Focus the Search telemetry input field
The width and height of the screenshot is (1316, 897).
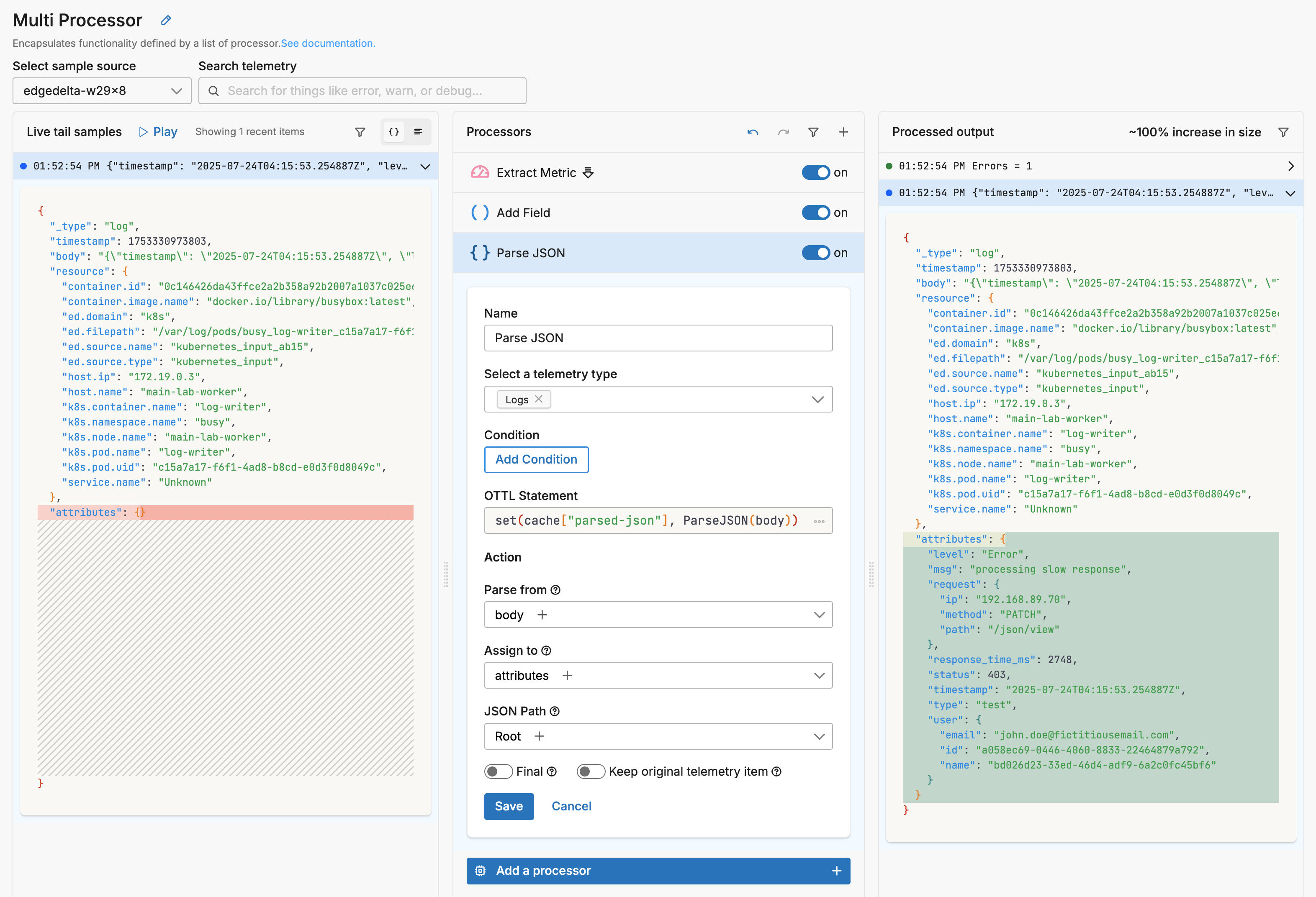(362, 90)
